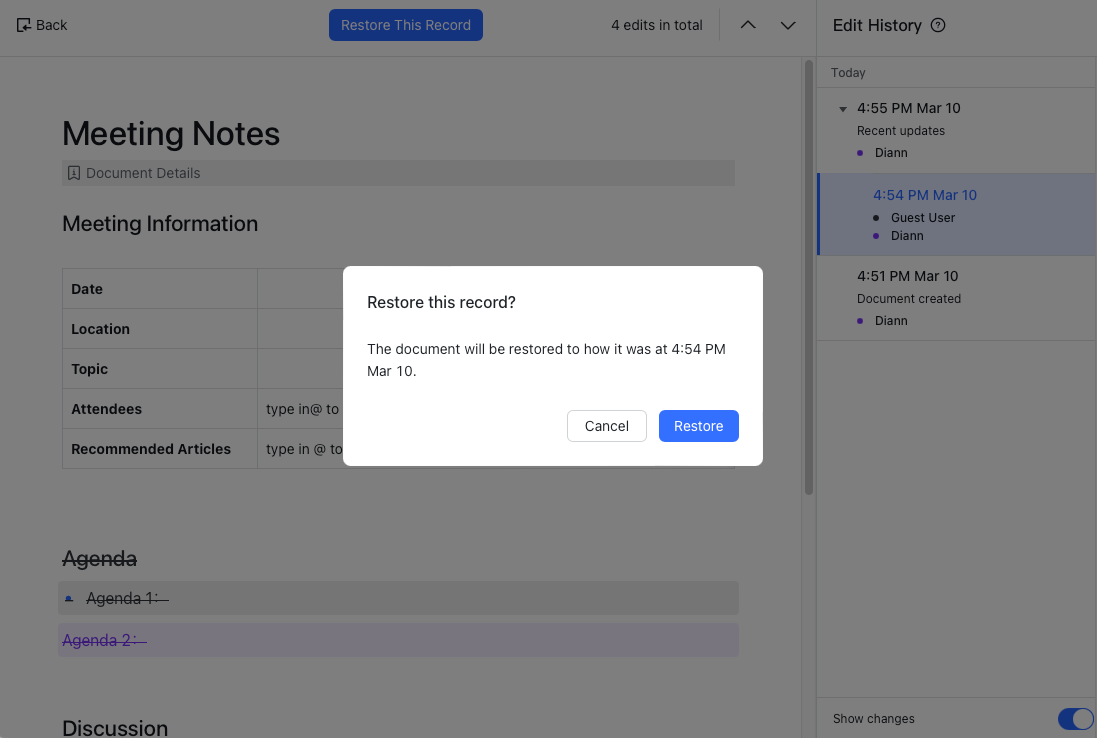Click the Attendees input cell
Viewport: 1097px width, 738px height.
[x=302, y=409]
